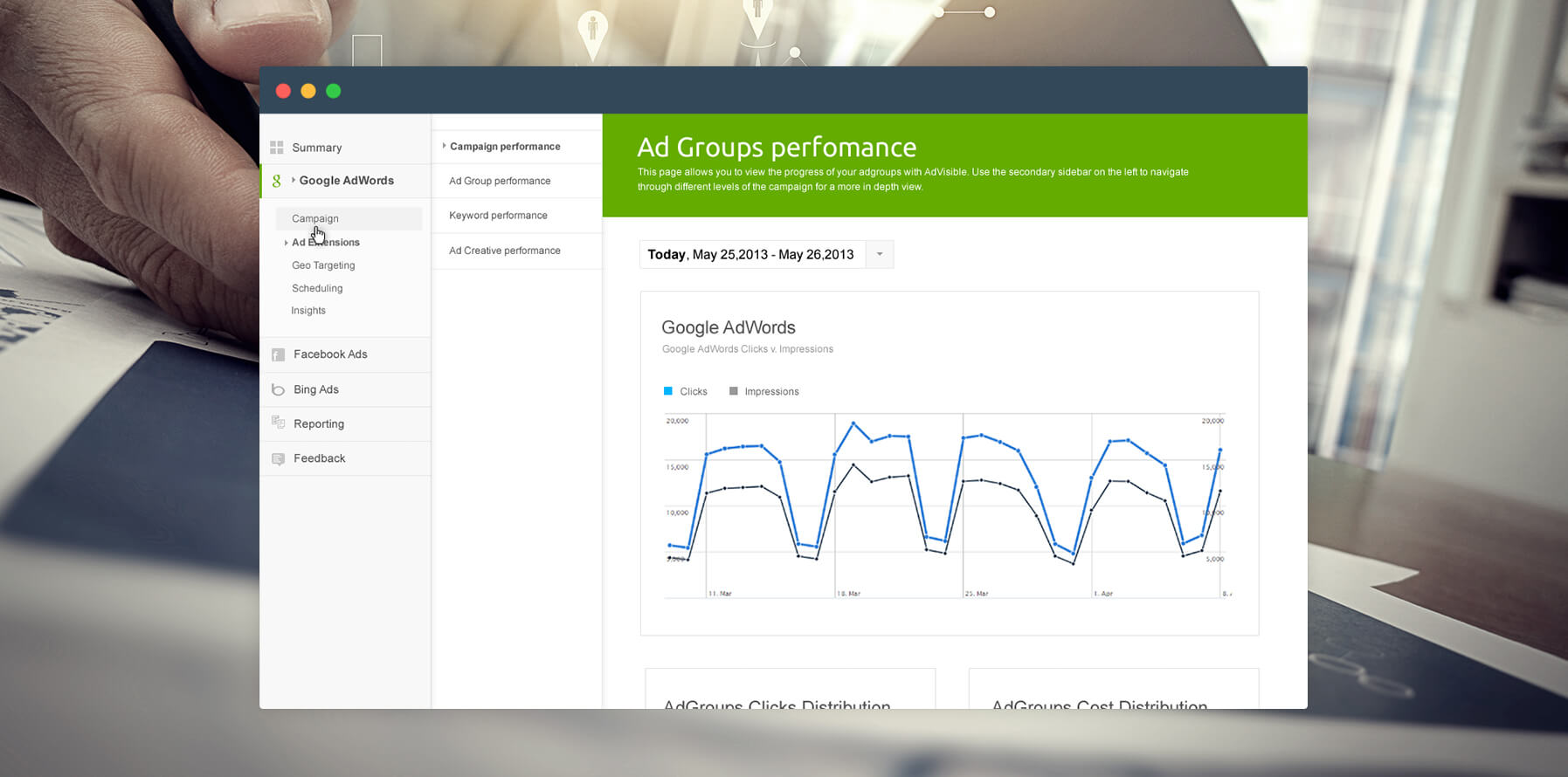
Task: Open Campaign submenu item
Action: [x=349, y=218]
